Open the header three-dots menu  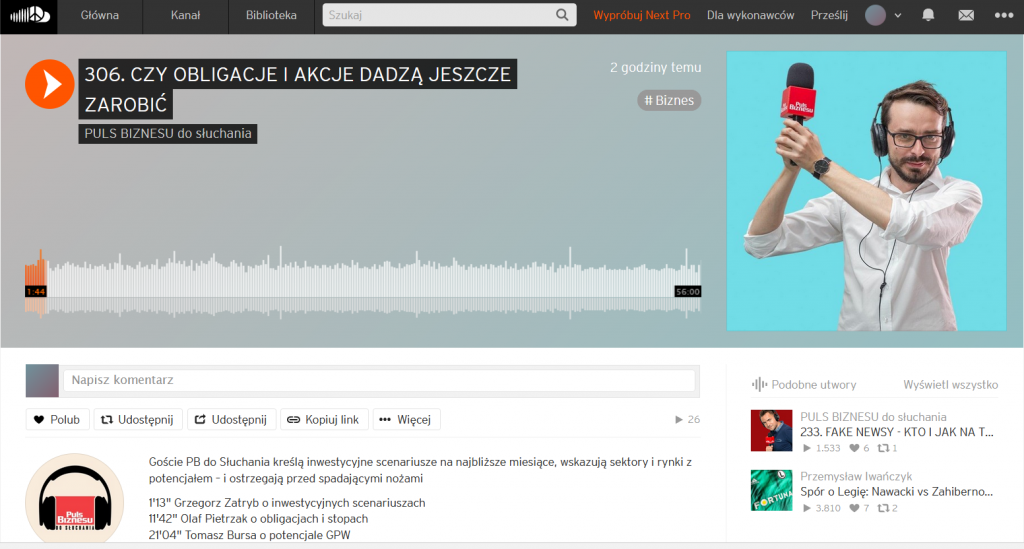click(x=1004, y=15)
